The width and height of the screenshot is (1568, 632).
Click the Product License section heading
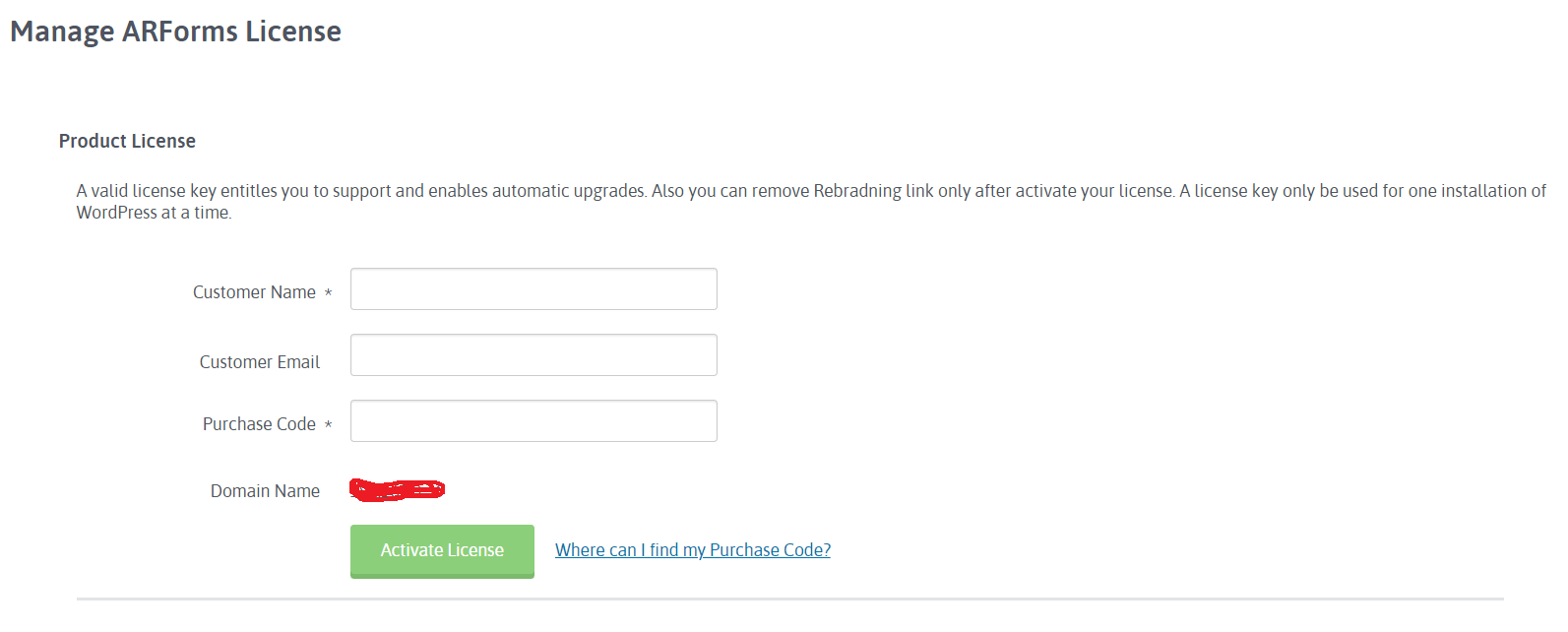coord(127,141)
